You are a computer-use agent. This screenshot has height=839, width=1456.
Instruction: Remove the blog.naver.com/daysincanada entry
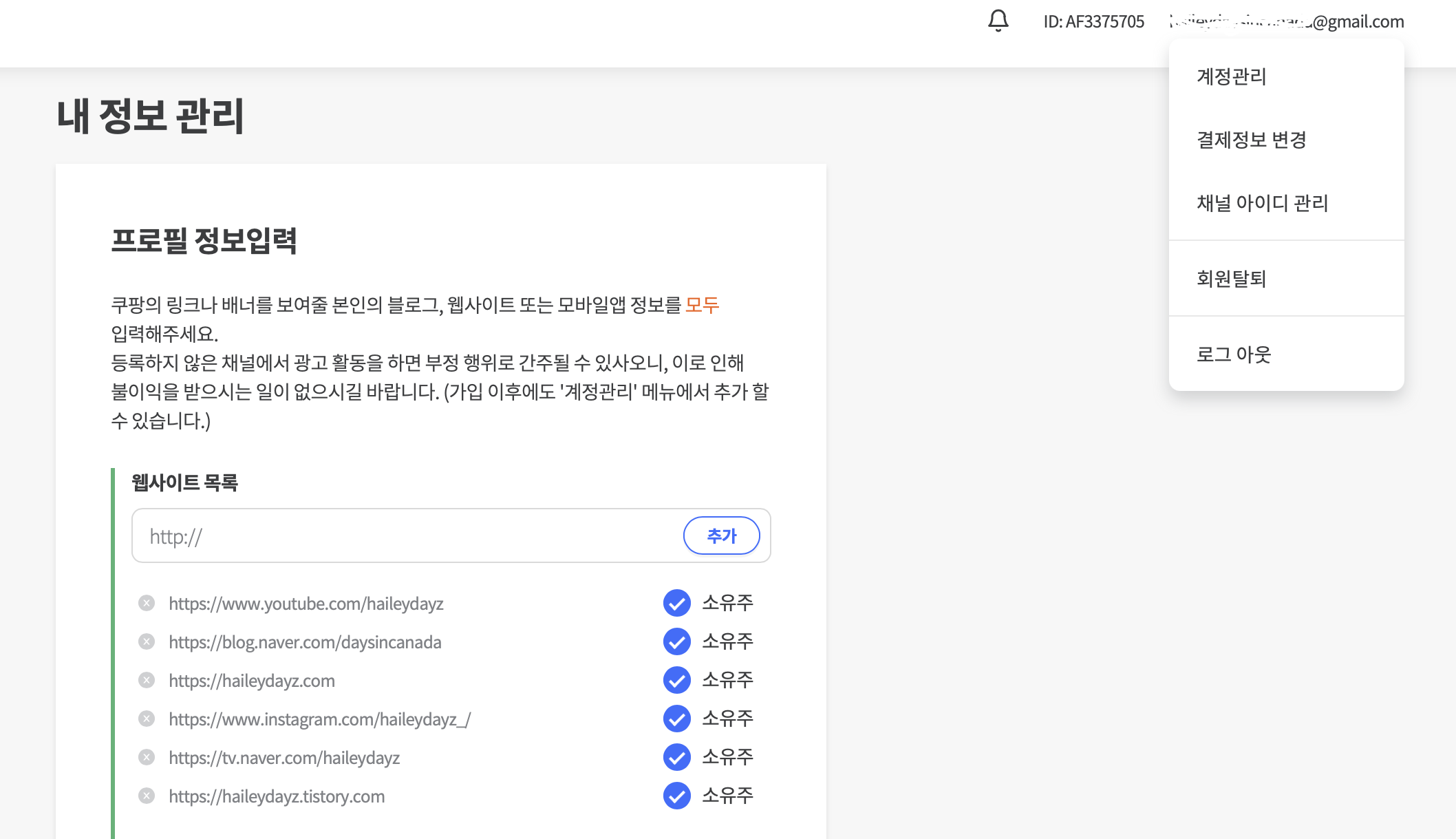click(147, 642)
